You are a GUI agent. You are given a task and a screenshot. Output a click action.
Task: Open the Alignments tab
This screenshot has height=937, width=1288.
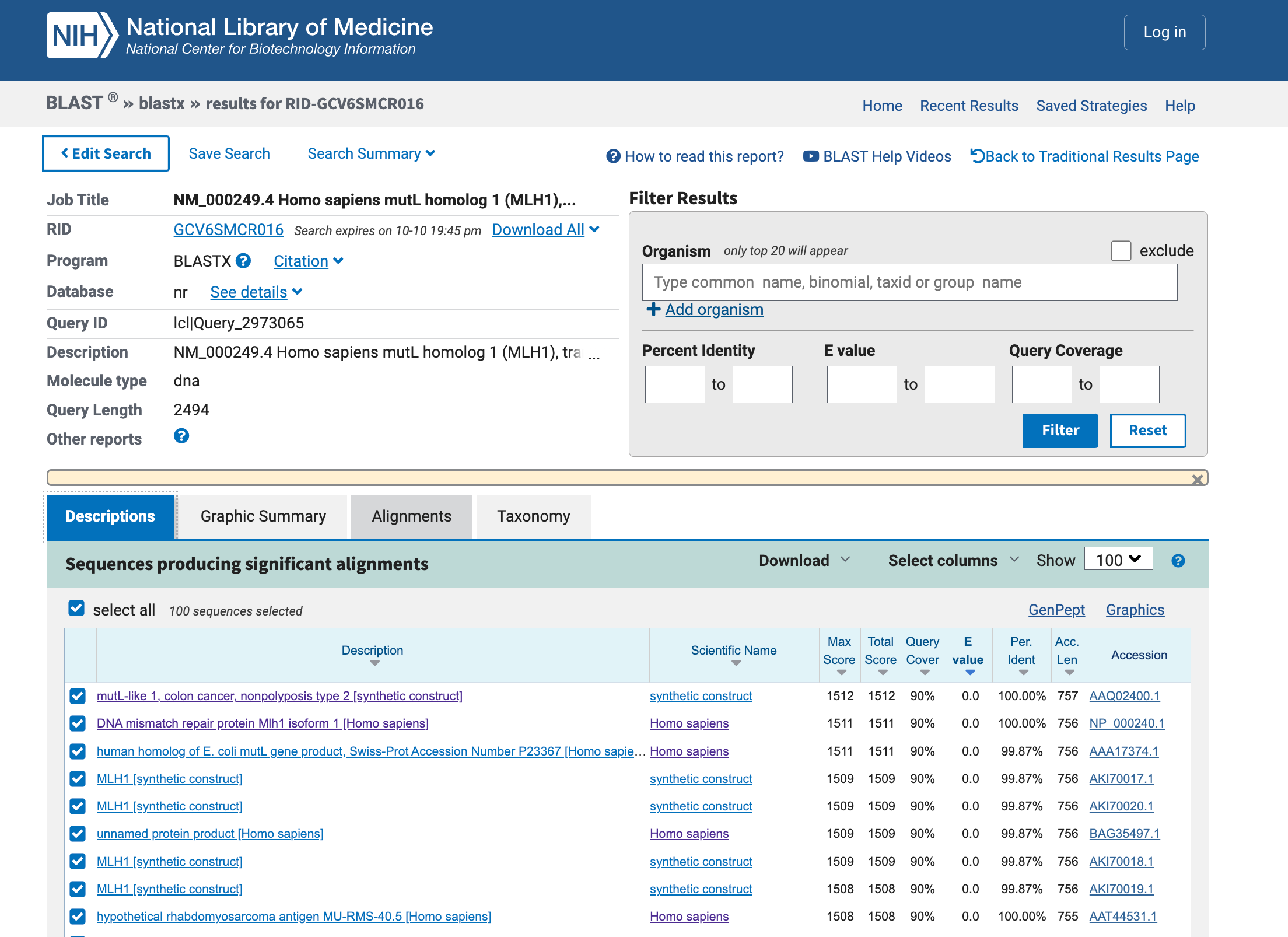tap(412, 516)
